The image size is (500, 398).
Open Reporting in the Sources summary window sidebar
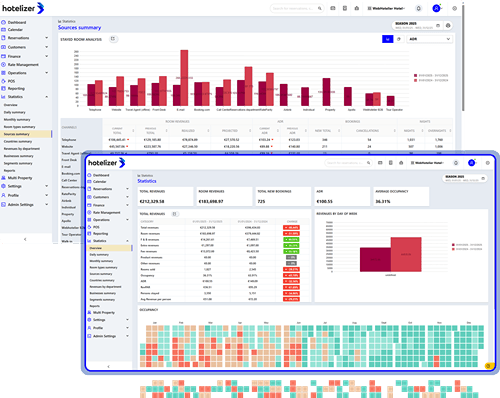coord(16,89)
